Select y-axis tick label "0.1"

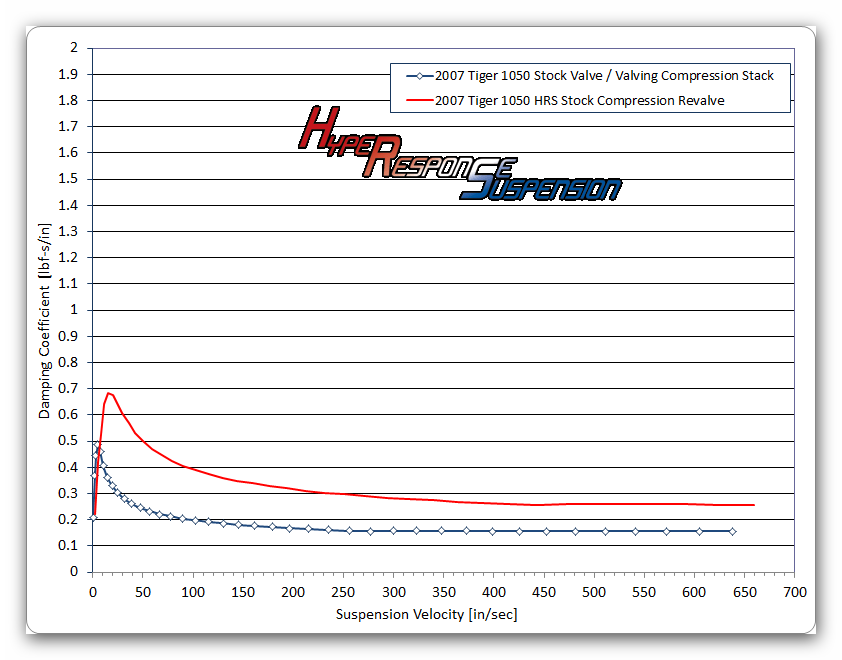pos(68,546)
